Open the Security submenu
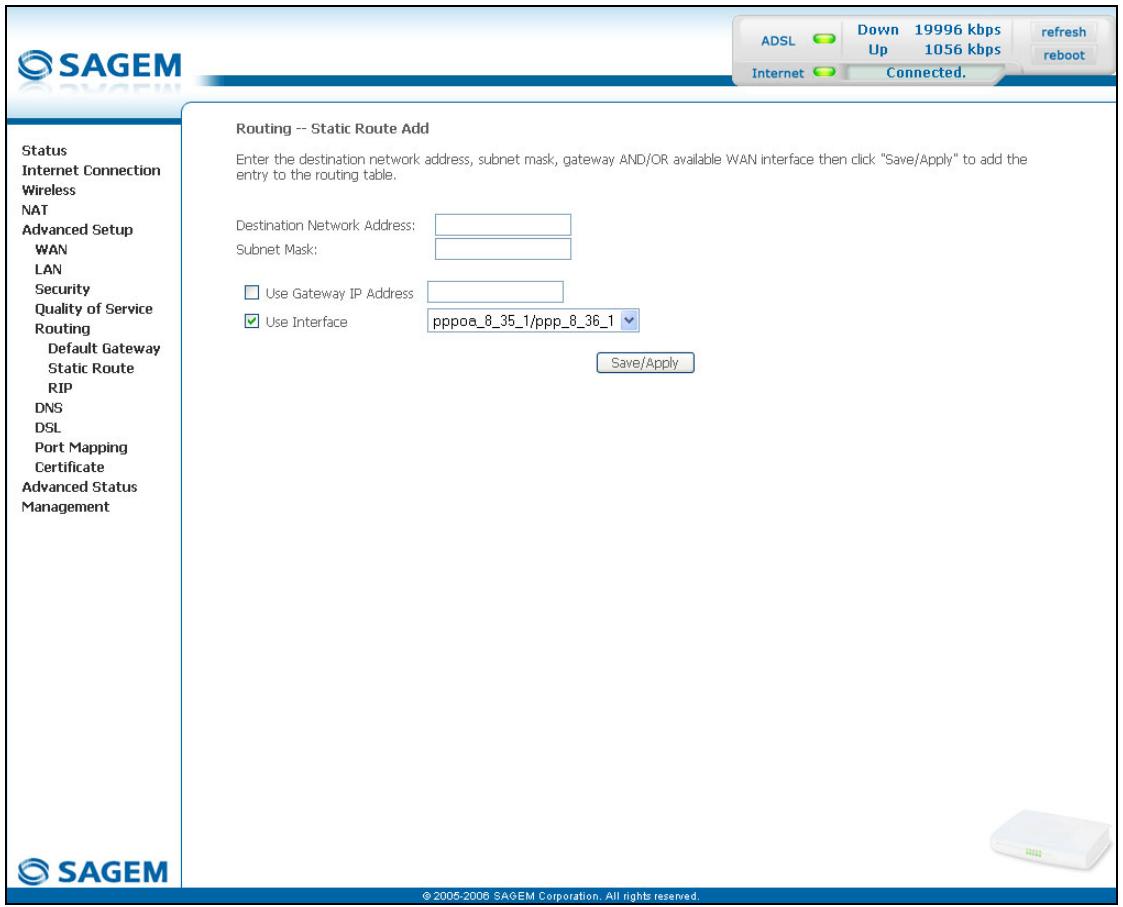 (62, 289)
